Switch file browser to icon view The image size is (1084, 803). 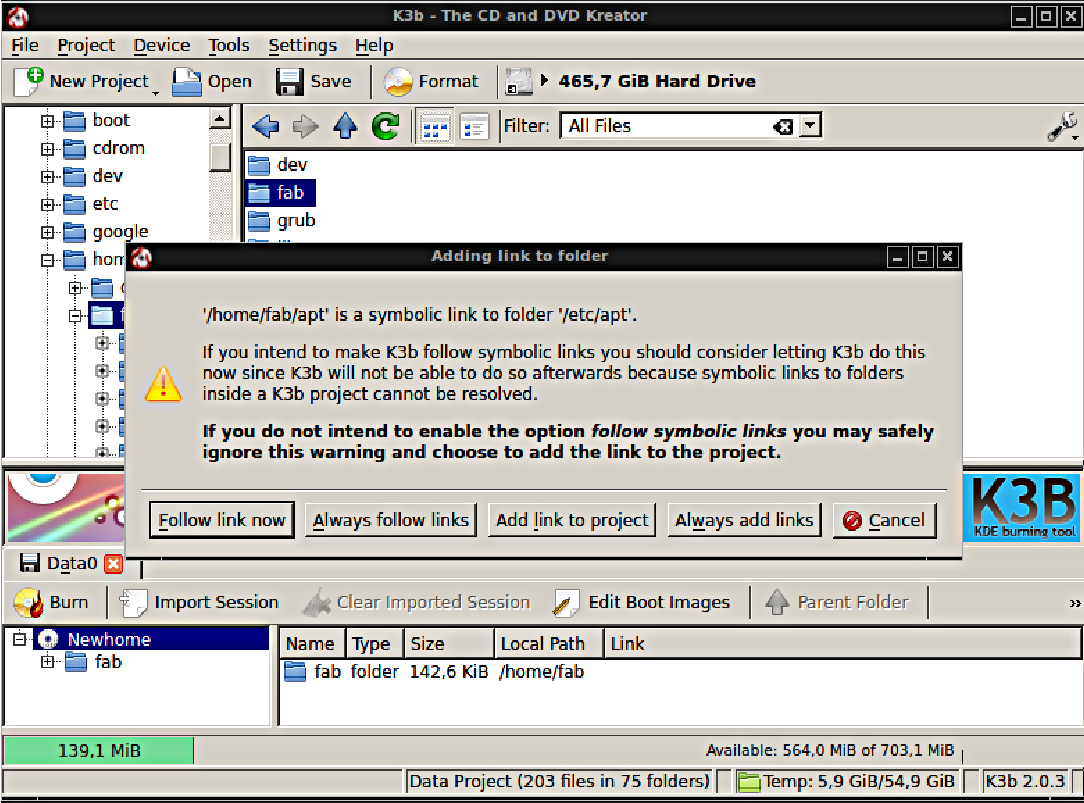(435, 126)
